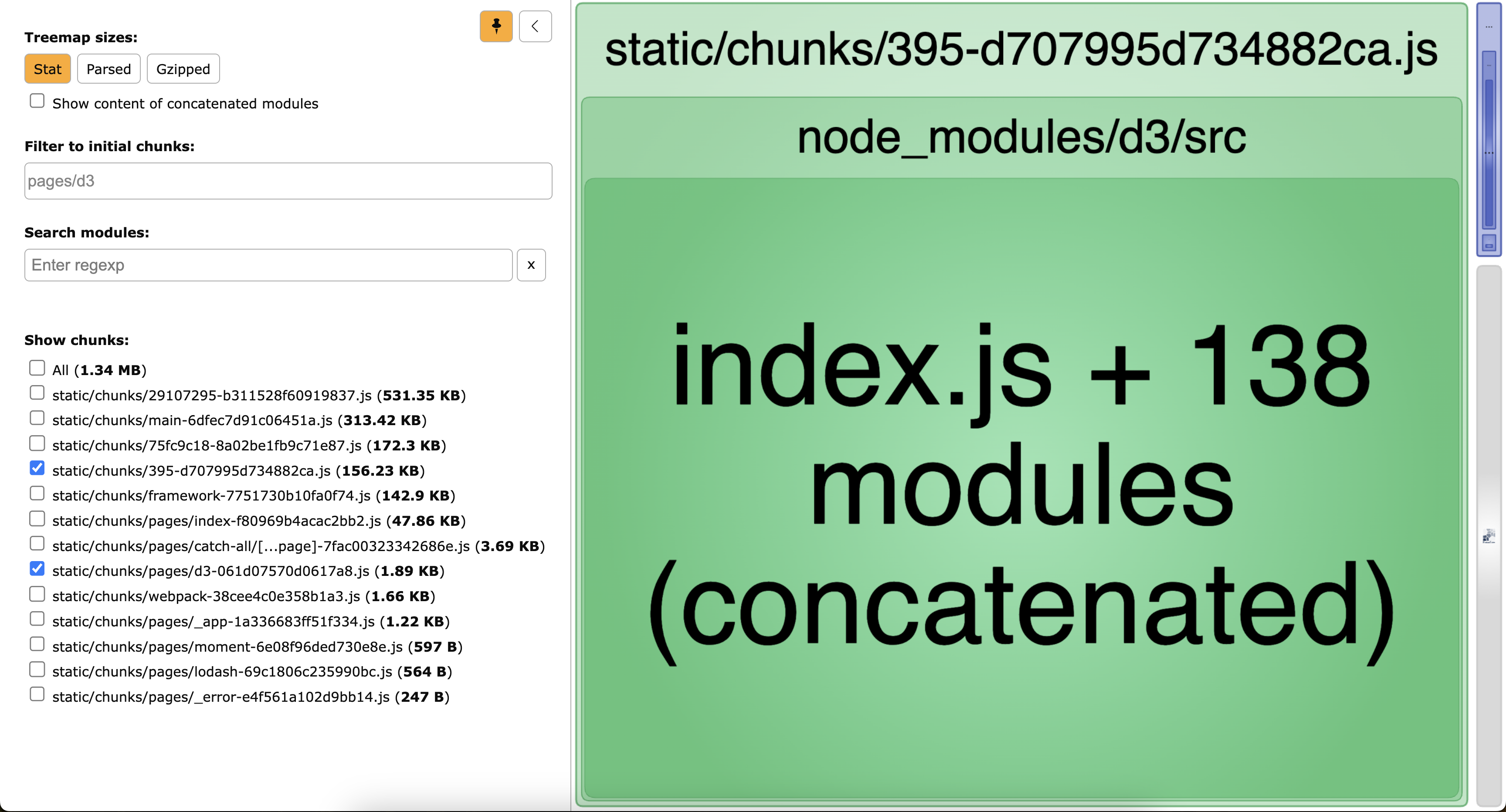Focus the Enter regexp search field
Image resolution: width=1506 pixels, height=812 pixels.
tap(268, 265)
